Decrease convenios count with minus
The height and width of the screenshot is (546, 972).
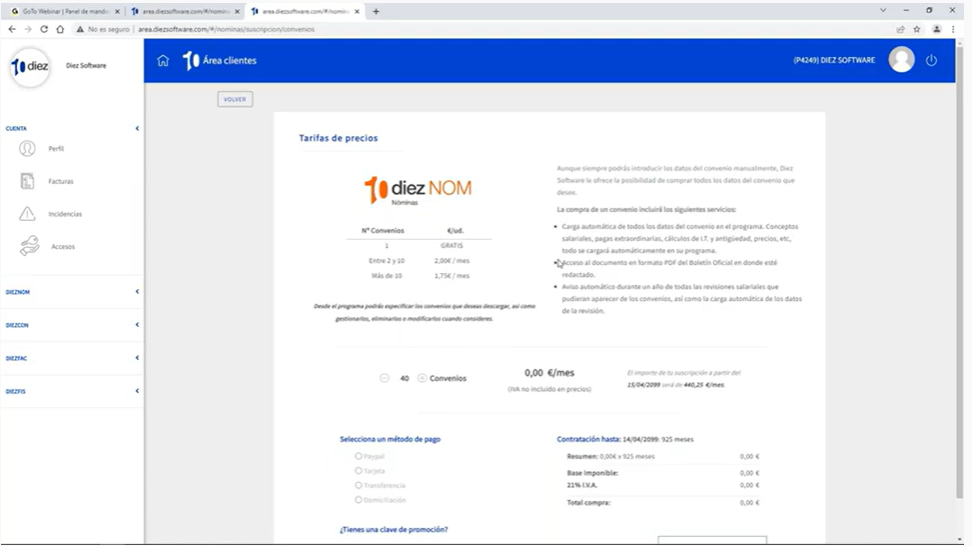point(384,378)
